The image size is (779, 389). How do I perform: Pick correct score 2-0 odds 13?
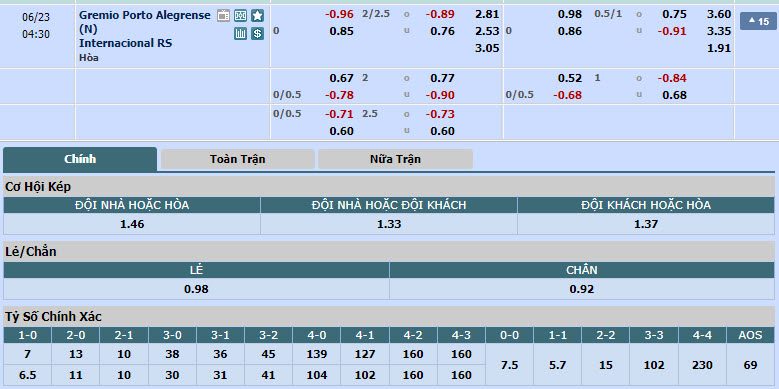tap(76, 354)
